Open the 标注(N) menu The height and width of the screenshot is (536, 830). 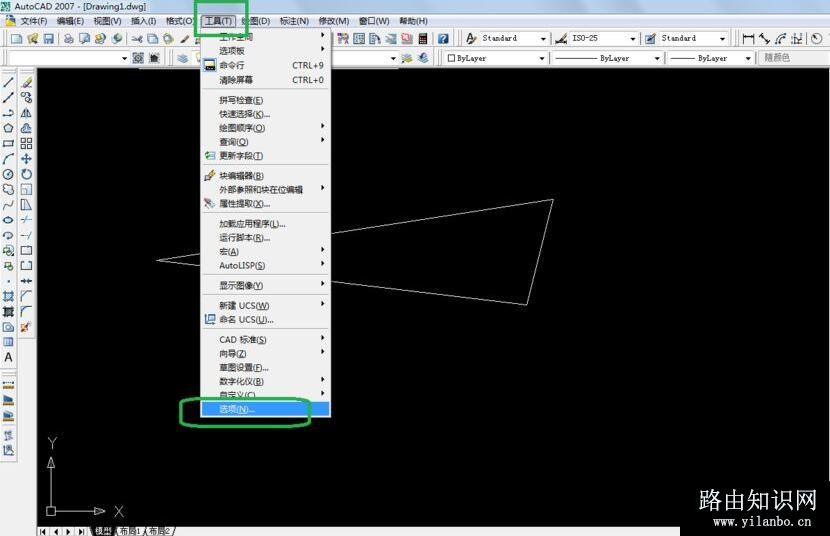[294, 21]
